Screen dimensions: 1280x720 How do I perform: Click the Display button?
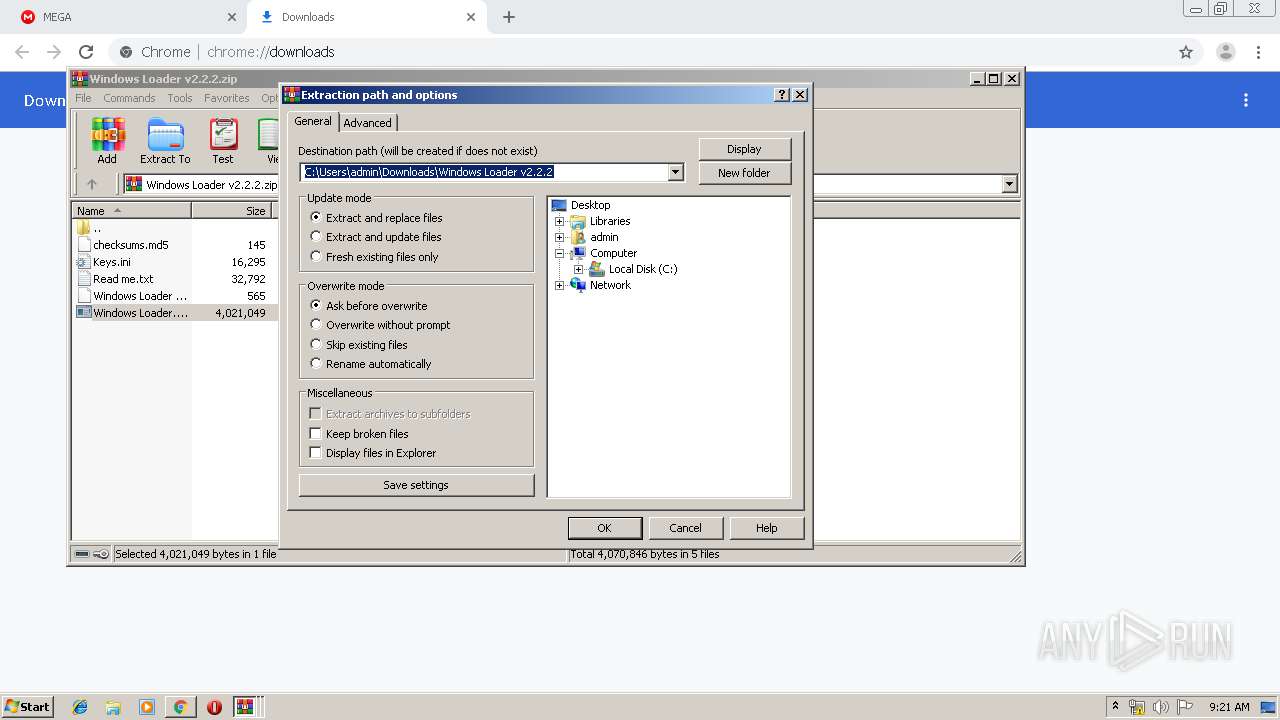click(x=744, y=149)
